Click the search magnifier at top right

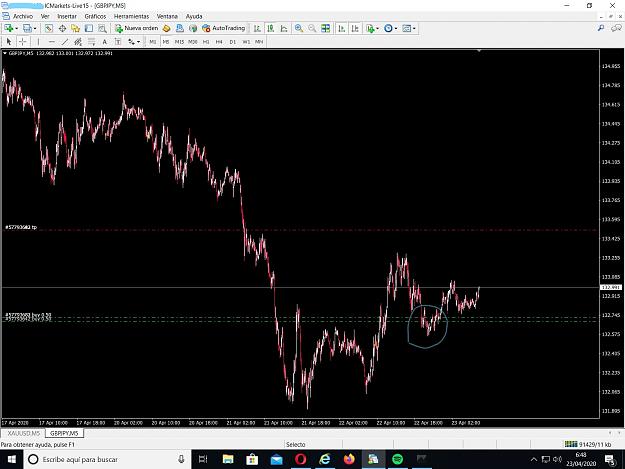tap(601, 28)
